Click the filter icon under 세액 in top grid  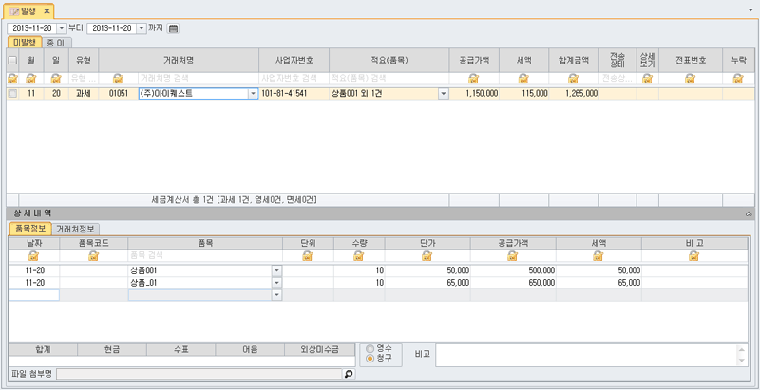point(523,78)
